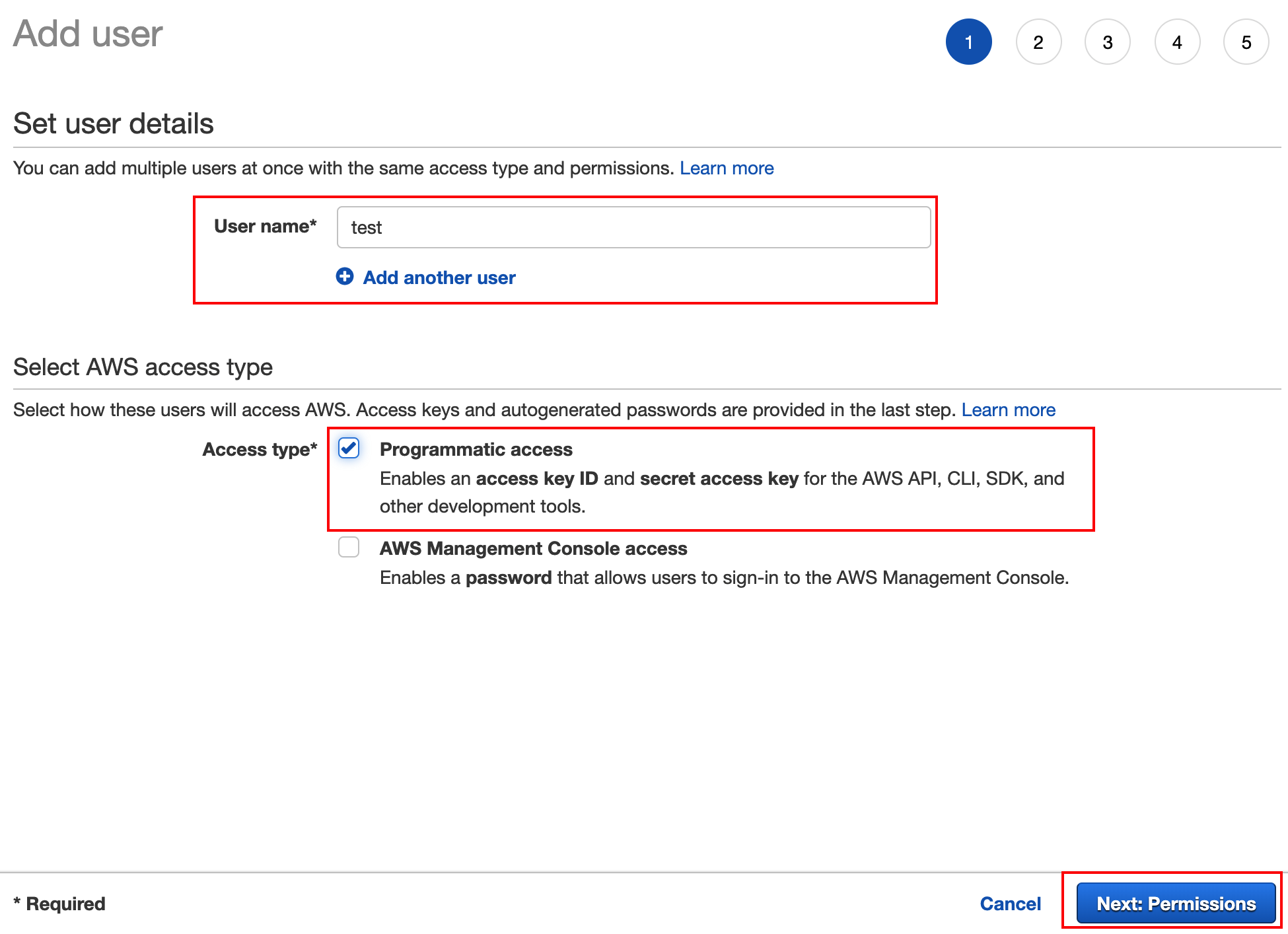Click the Set user details heading
Viewport: 1288px width, 934px height.
click(x=114, y=124)
